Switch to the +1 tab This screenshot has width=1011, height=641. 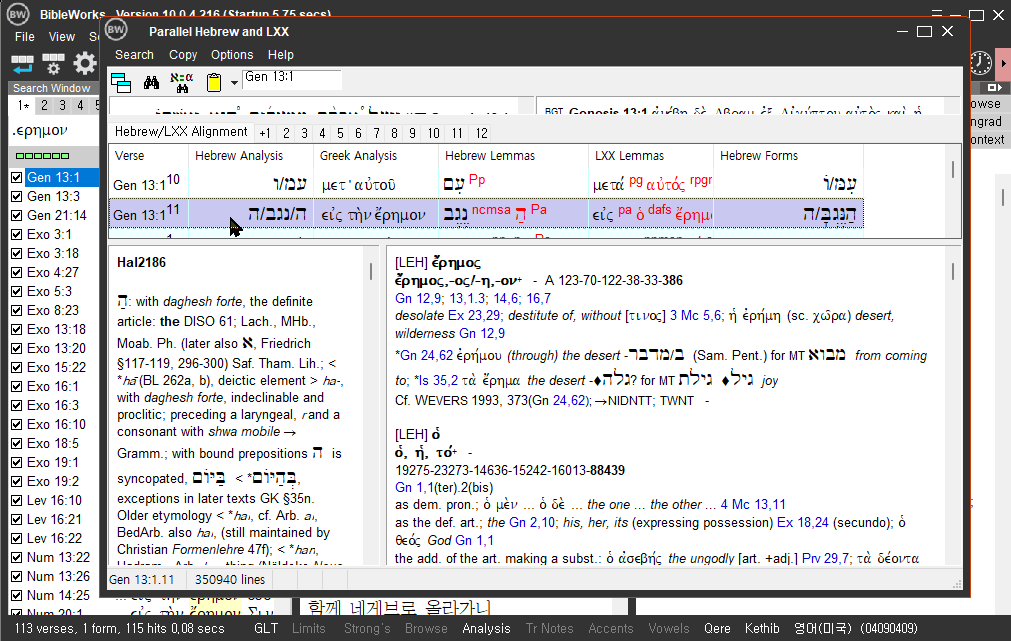click(264, 133)
